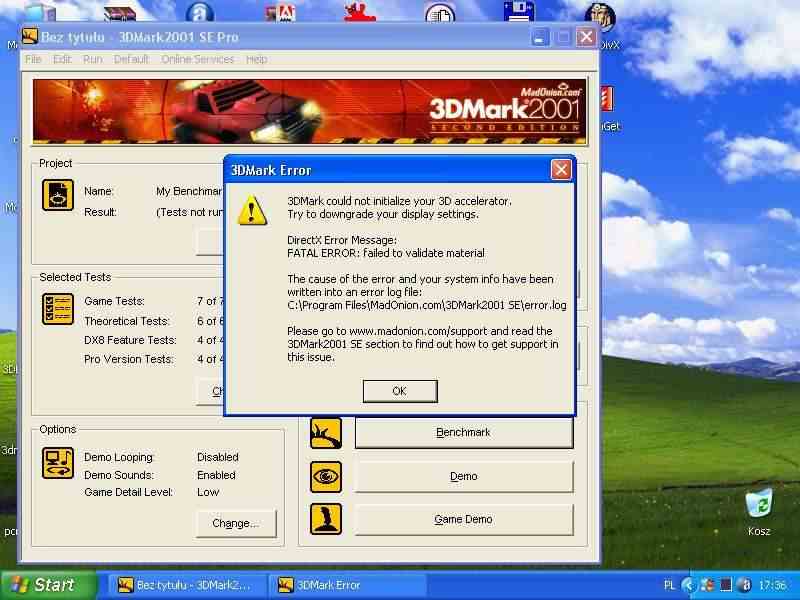Select the blue sphere 'a' desktop icon

pyautogui.click(x=199, y=12)
